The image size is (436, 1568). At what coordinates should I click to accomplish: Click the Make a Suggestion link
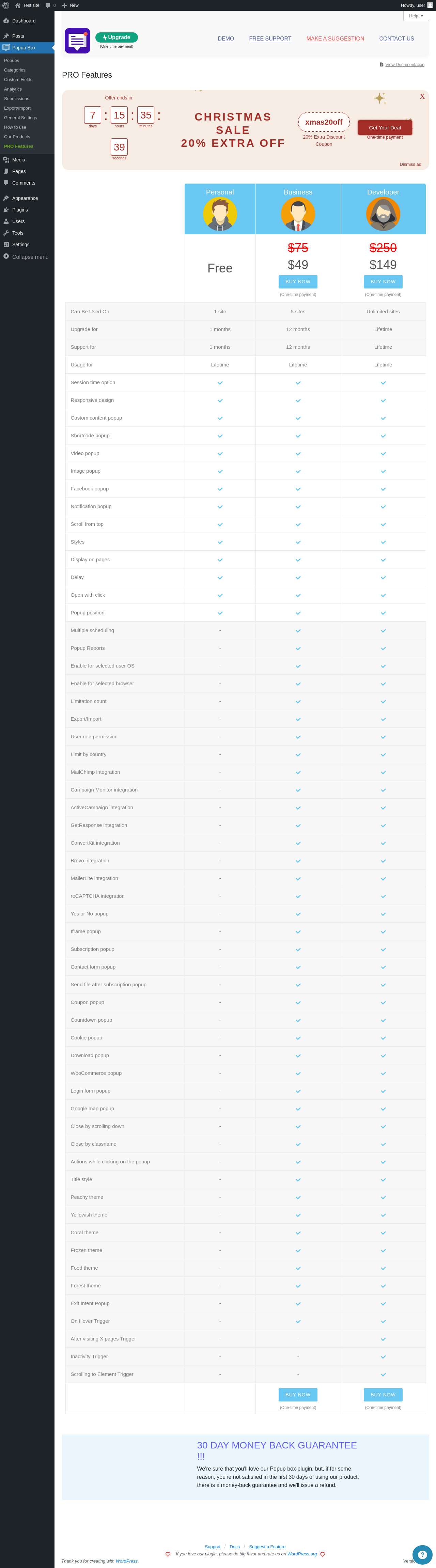335,39
